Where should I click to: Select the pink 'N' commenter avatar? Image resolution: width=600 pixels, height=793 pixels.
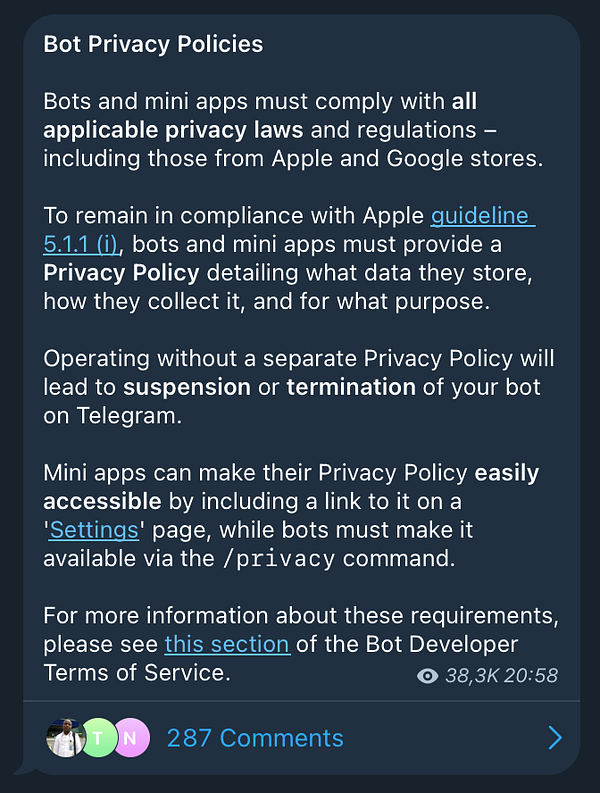(x=131, y=738)
